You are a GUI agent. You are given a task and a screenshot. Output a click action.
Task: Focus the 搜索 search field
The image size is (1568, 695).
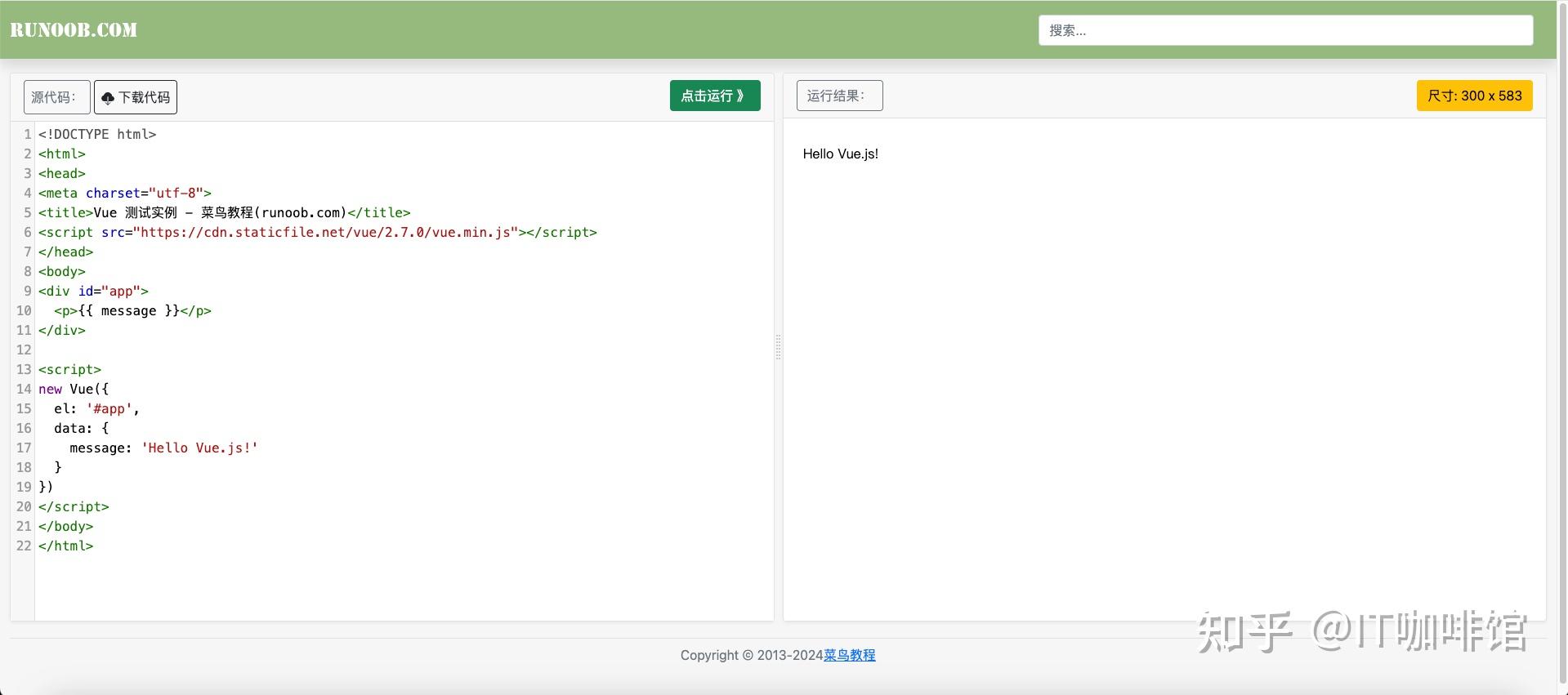[1285, 30]
